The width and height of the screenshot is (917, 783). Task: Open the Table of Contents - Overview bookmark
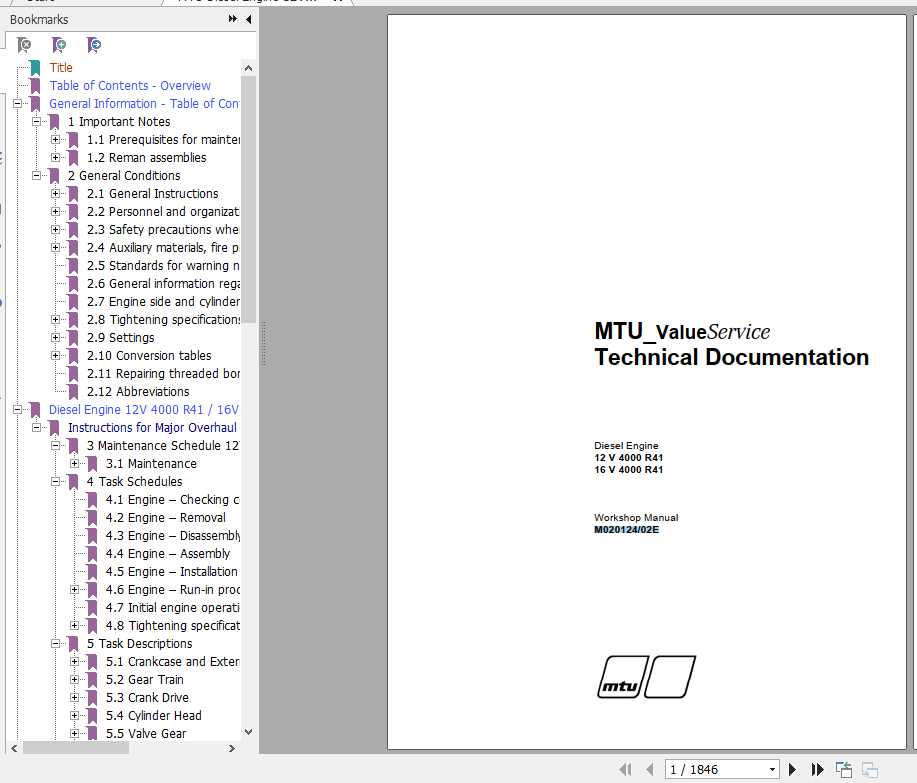[129, 85]
